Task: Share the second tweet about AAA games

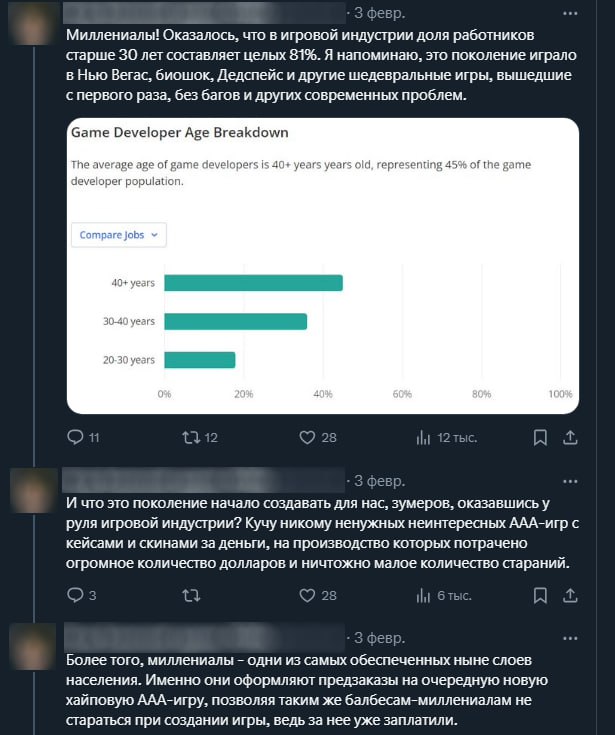Action: point(570,595)
